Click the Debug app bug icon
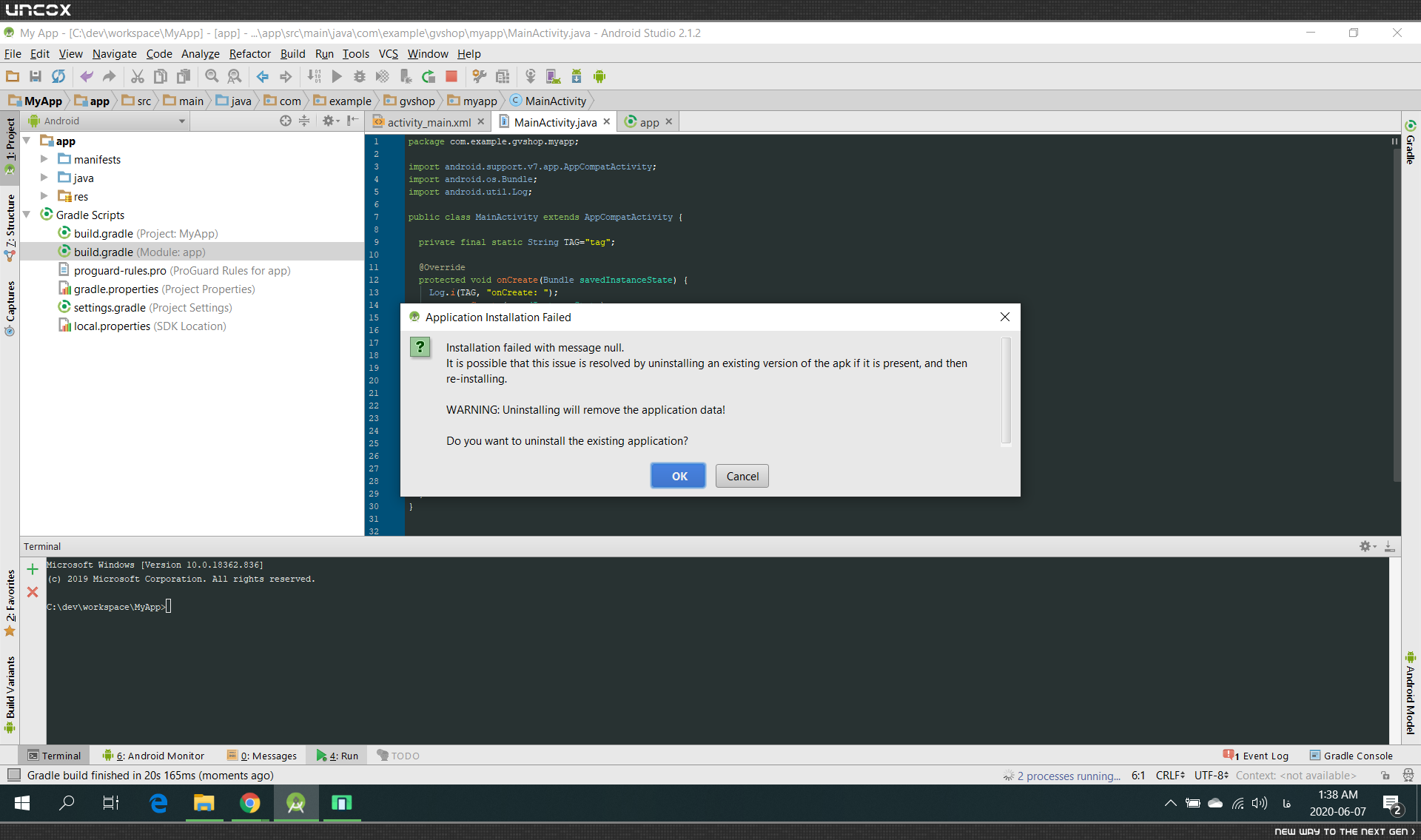 coord(360,76)
